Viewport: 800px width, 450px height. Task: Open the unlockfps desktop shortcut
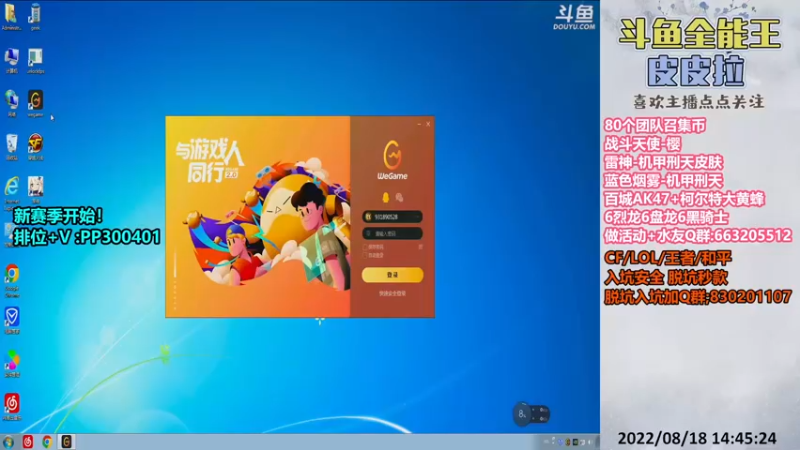pyautogui.click(x=35, y=61)
